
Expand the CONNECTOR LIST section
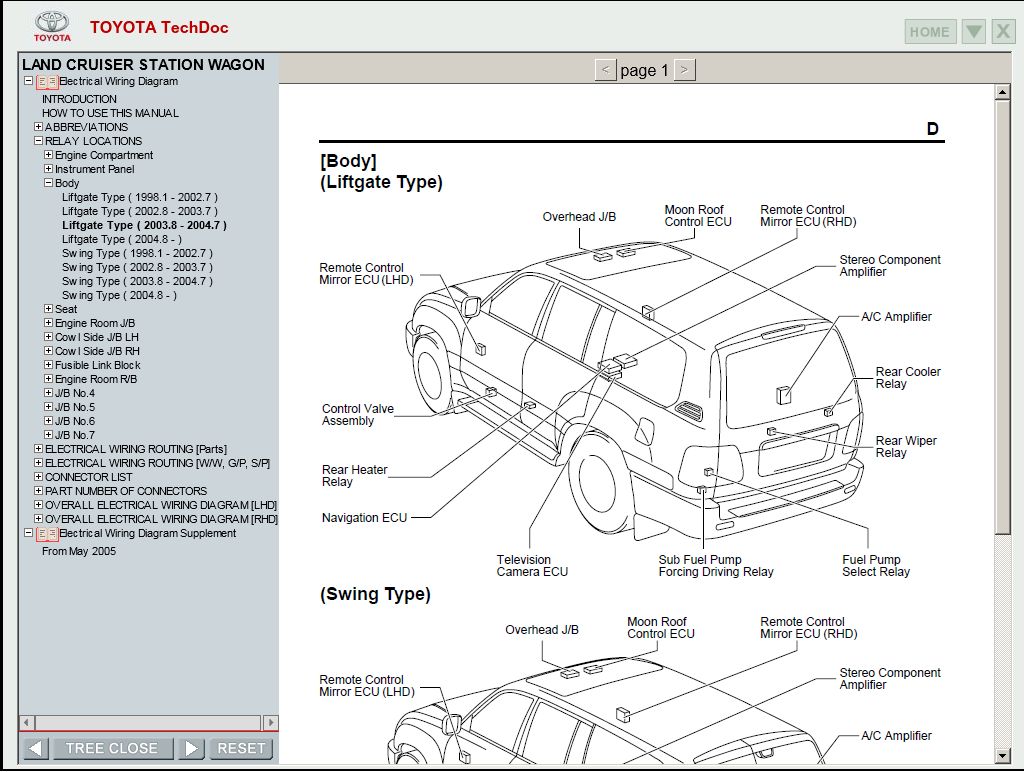(x=39, y=477)
